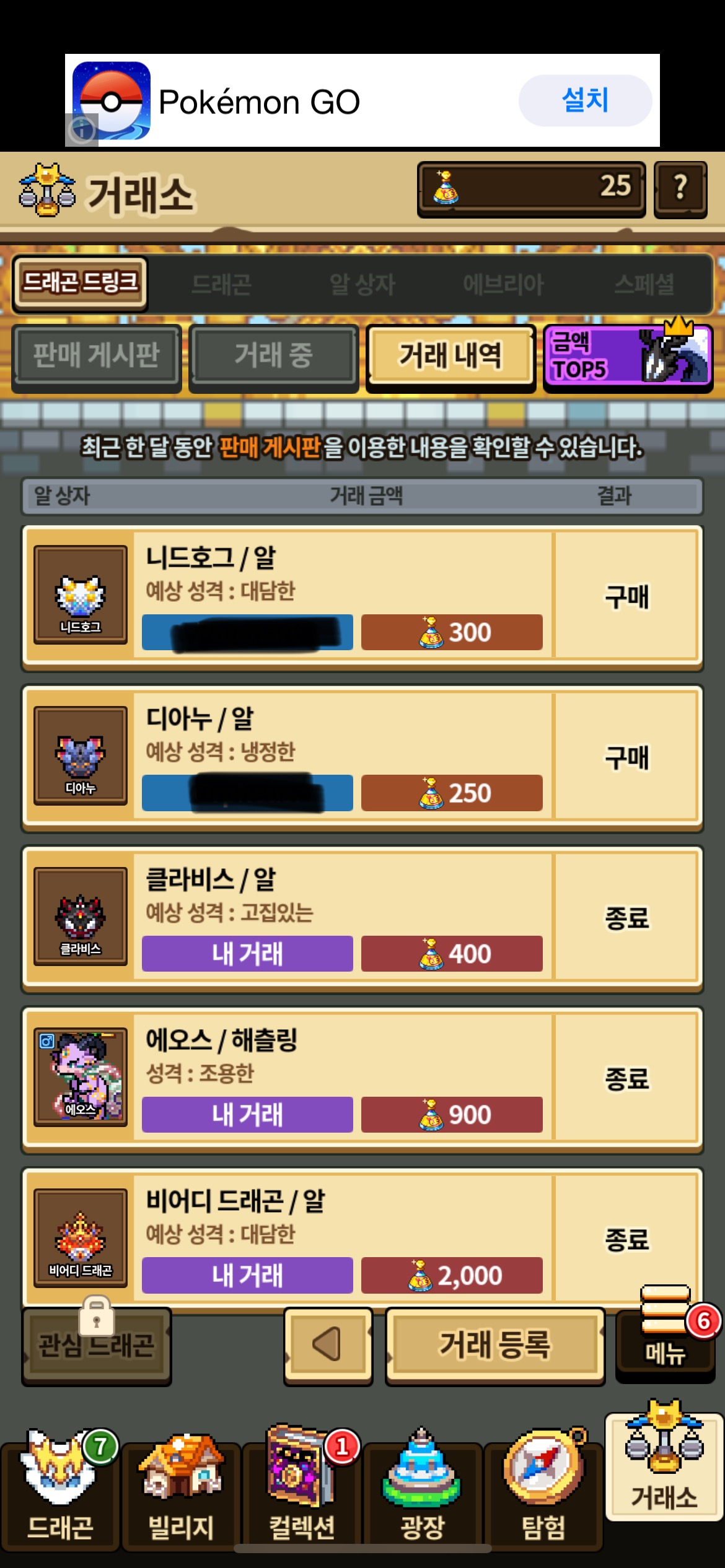Screen dimensions: 725x1568
Task: Tap the ad info icon
Action: 82,130
